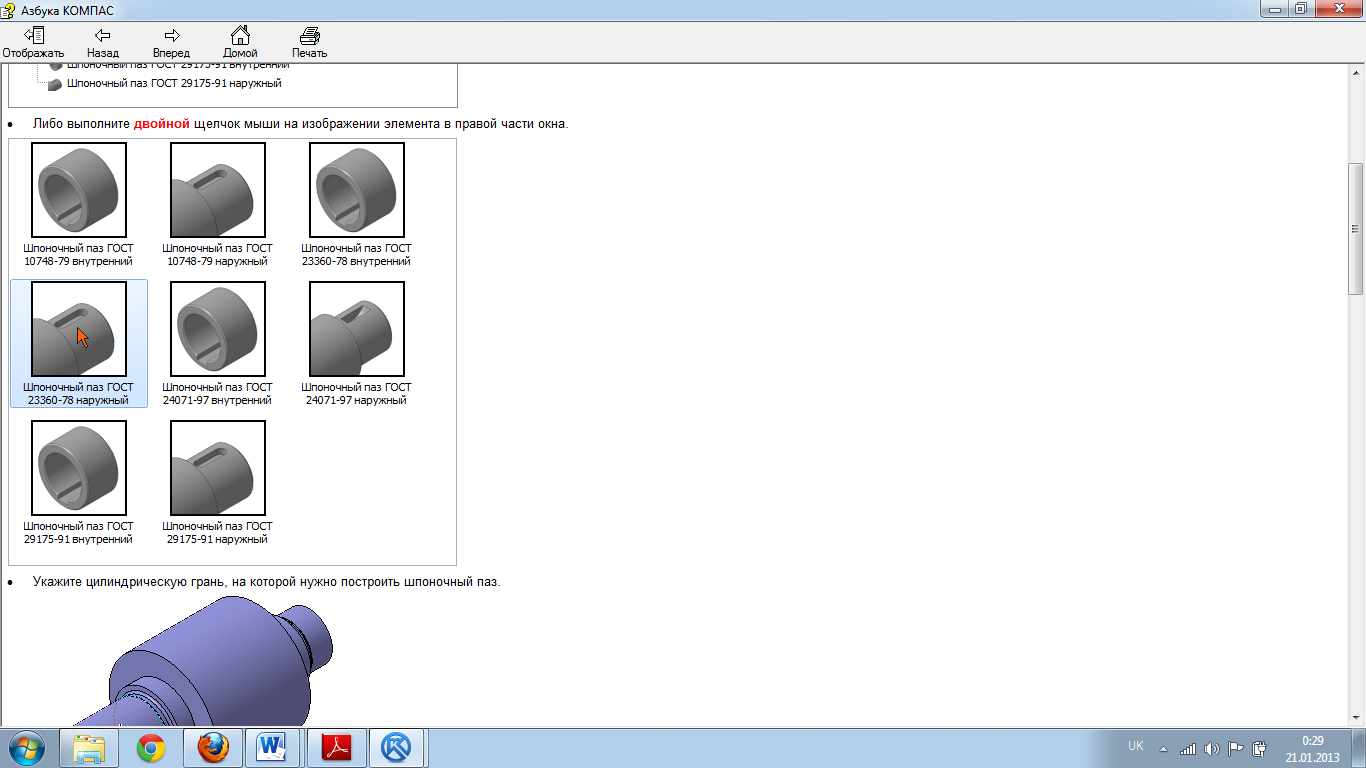Select the ГОСТ 24071-97 наружный keyway image

click(357, 329)
